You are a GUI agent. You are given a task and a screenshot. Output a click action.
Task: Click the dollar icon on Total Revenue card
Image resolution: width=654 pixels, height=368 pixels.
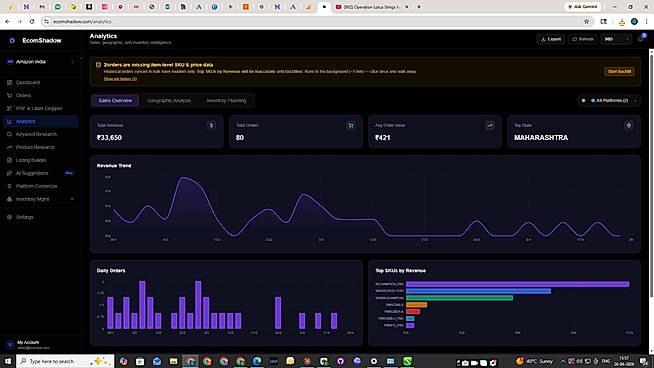click(x=211, y=125)
